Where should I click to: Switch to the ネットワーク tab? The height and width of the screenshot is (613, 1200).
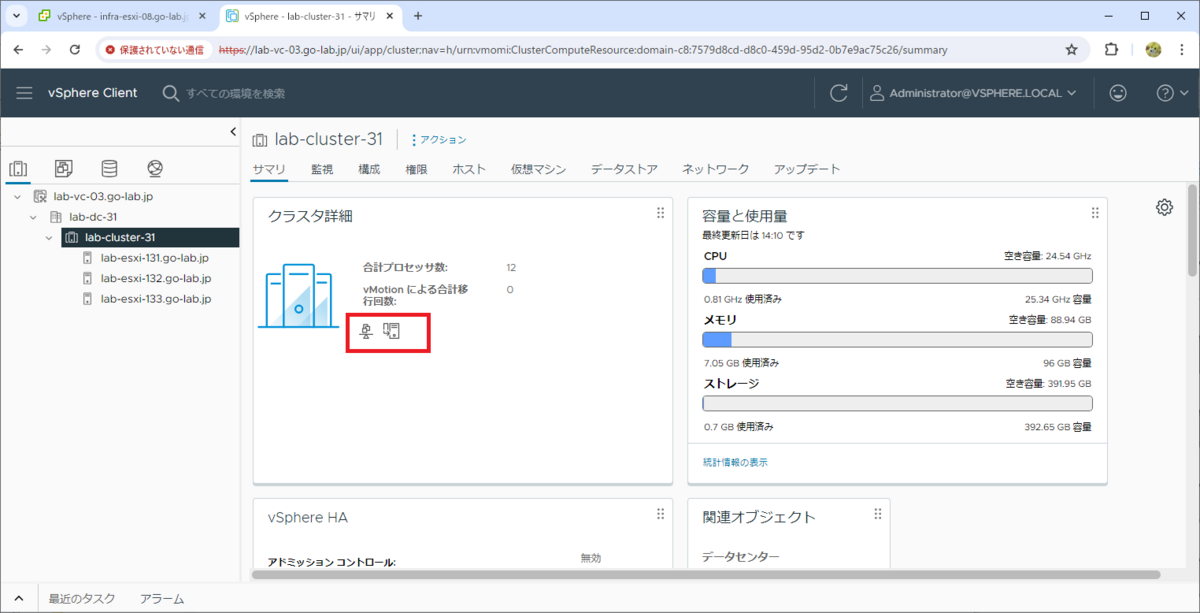pos(716,169)
